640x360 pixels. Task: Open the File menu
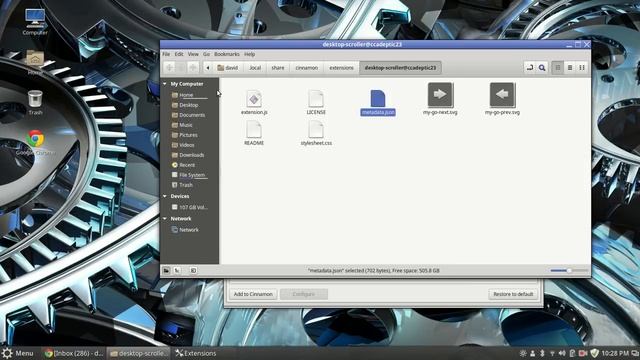tap(166, 54)
